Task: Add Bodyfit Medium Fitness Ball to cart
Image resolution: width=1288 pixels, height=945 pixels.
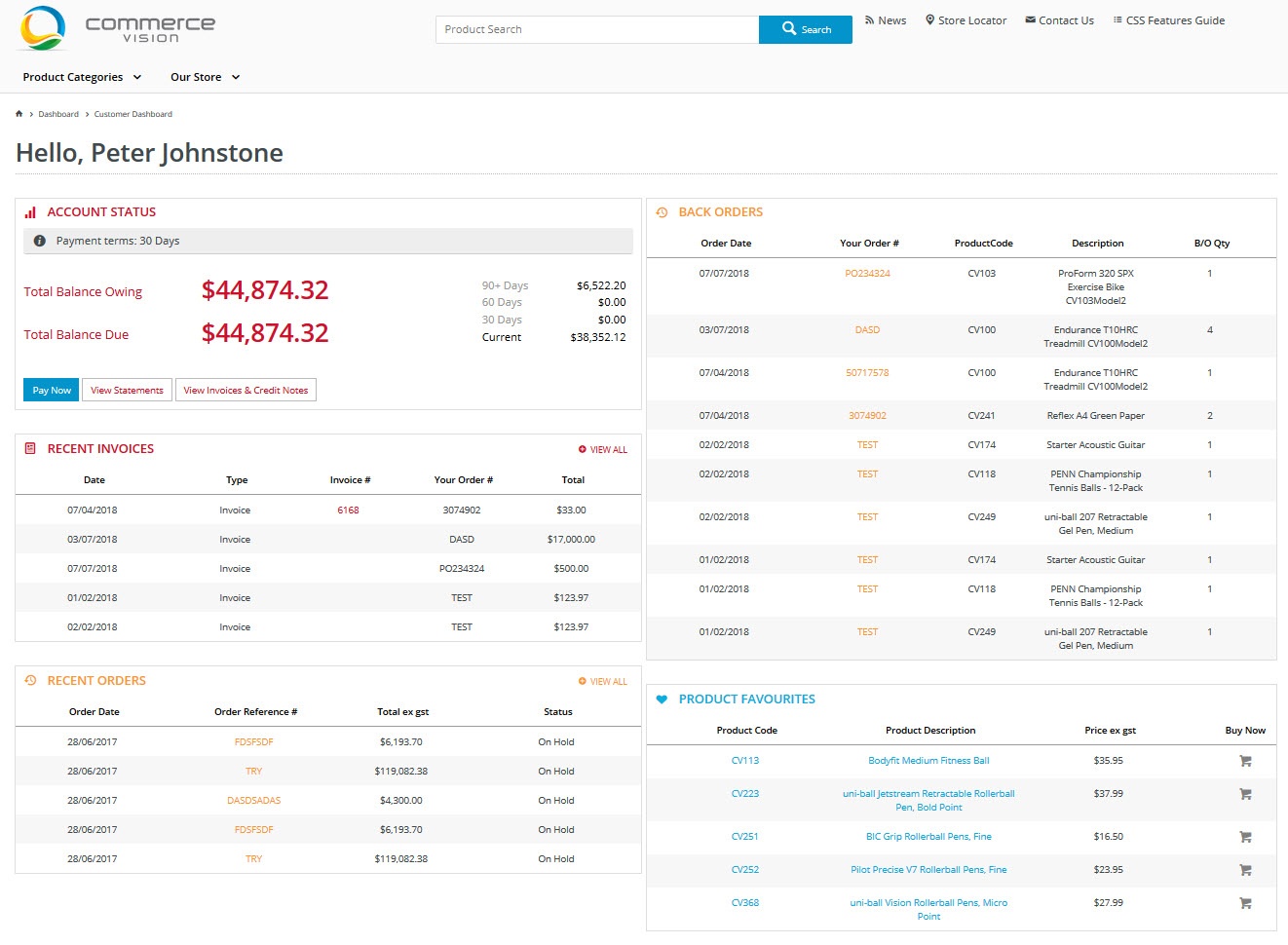Action: [x=1244, y=761]
